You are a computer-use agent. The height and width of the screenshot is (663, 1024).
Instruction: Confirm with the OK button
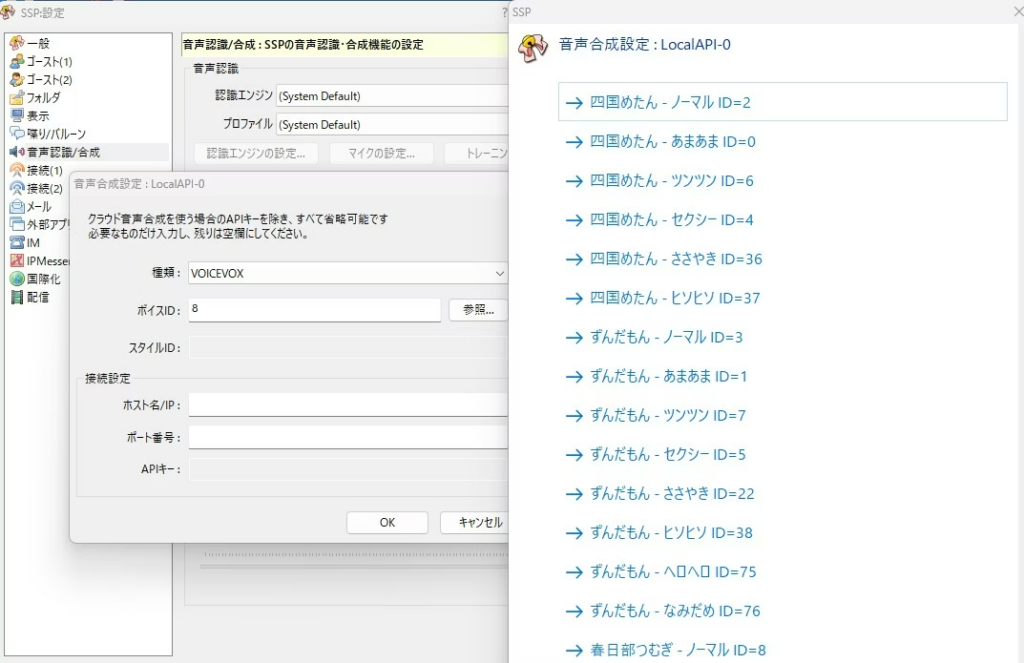(387, 523)
